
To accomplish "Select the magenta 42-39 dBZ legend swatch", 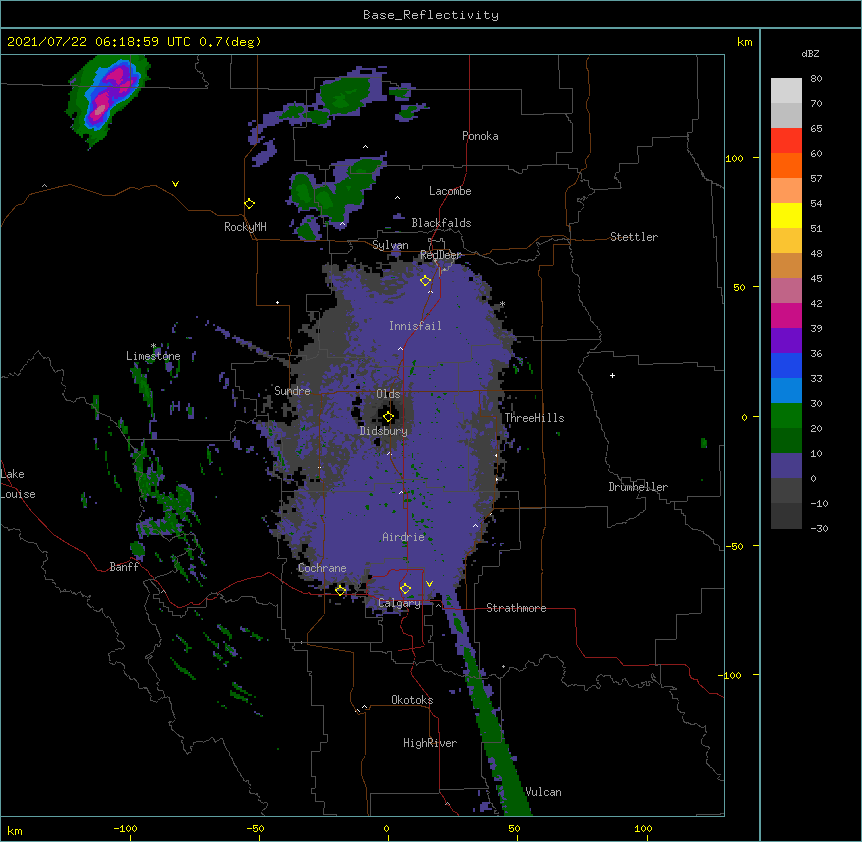I will click(786, 315).
